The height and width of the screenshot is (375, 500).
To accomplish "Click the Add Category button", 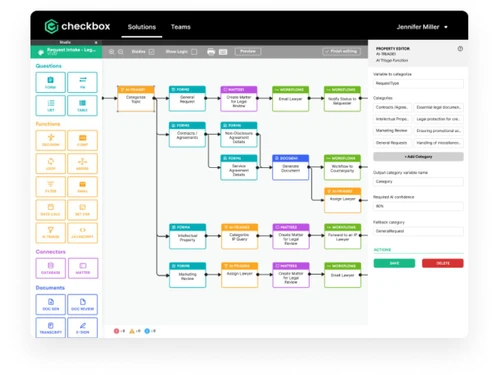I will (x=418, y=157).
